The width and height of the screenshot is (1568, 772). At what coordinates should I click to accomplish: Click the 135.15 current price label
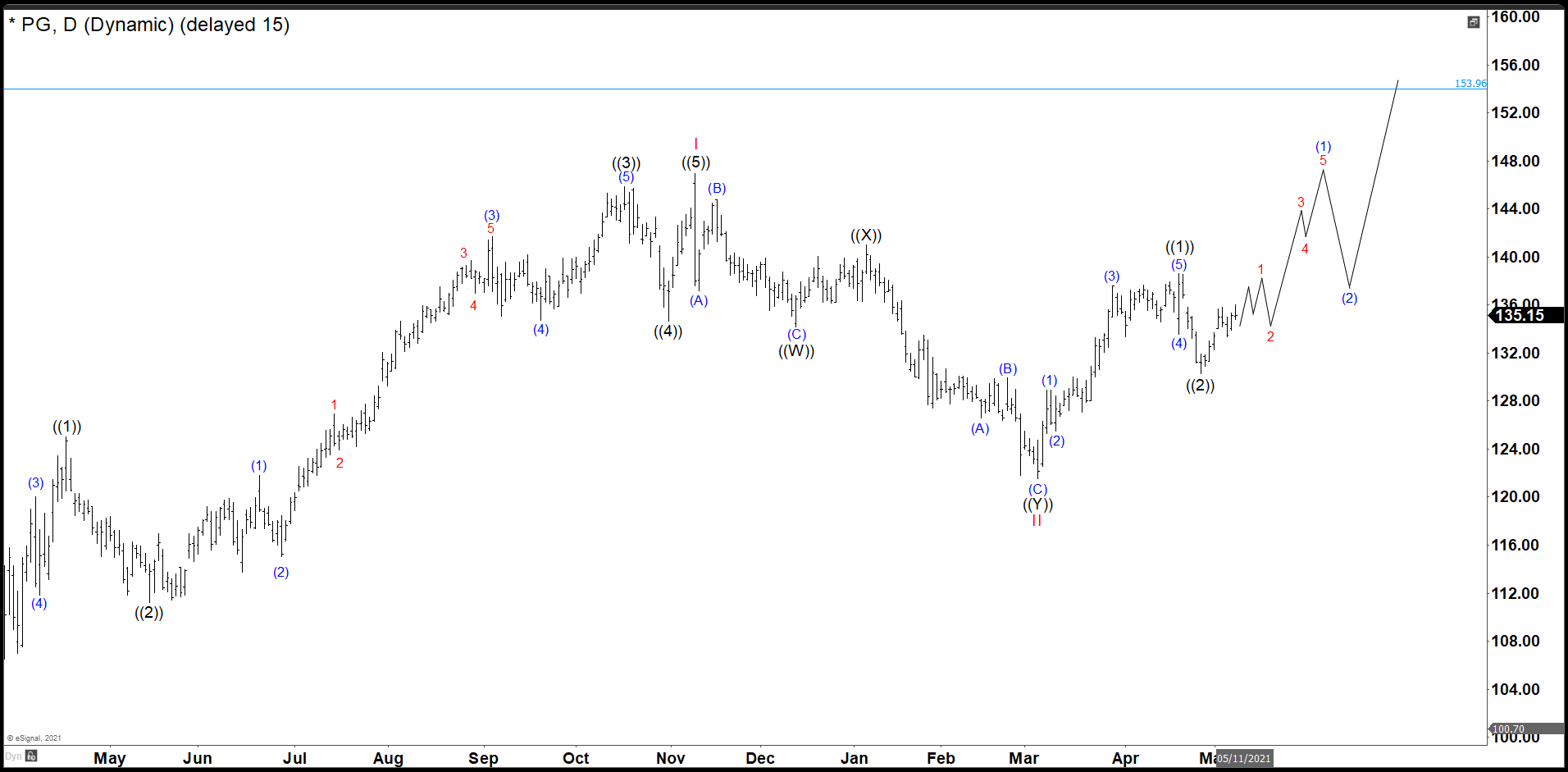point(1519,315)
